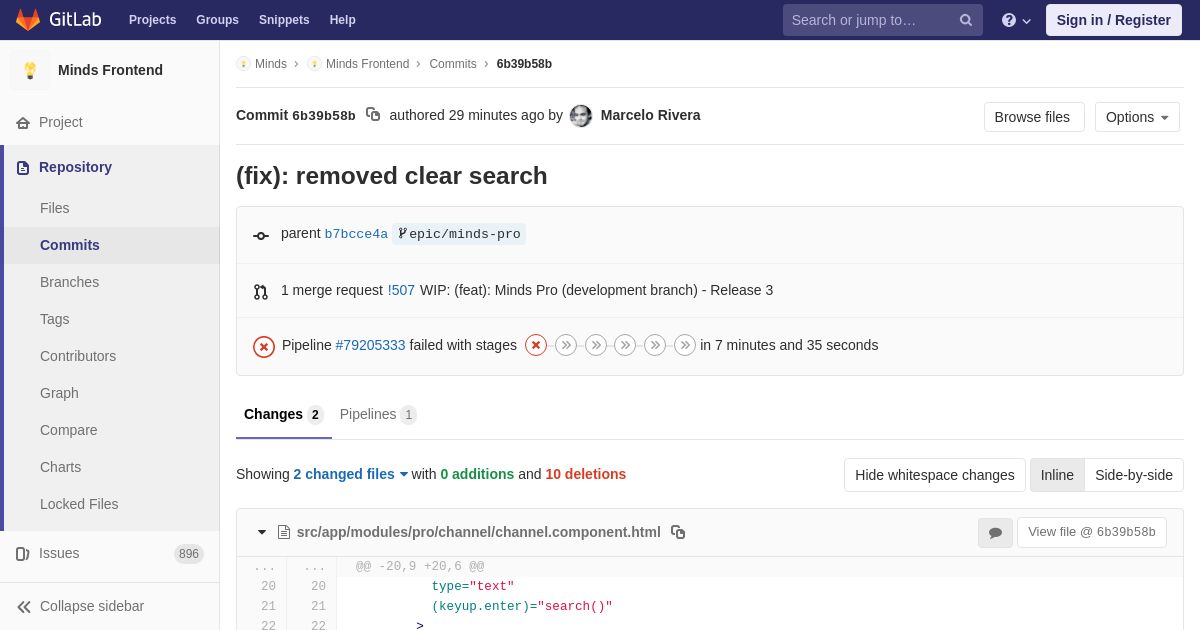
Task: Open merge request !507 link
Action: pyautogui.click(x=401, y=290)
